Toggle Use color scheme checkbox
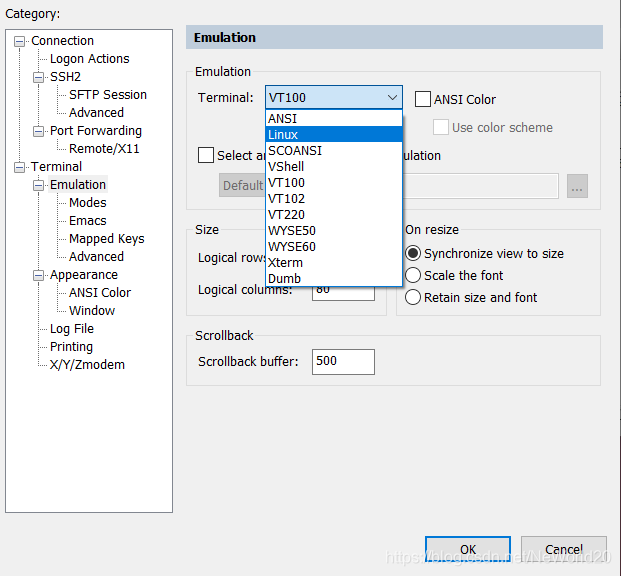621x576 pixels. pyautogui.click(x=440, y=127)
